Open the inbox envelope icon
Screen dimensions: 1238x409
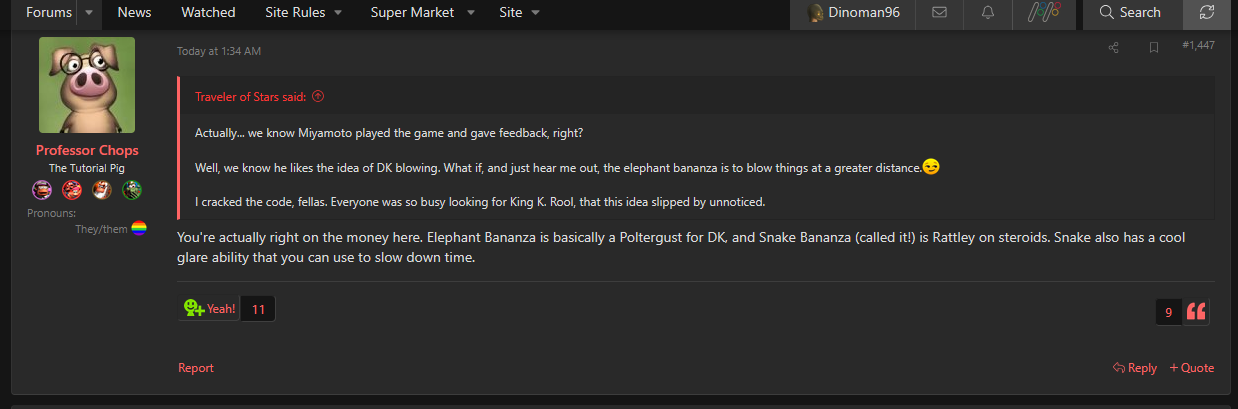pos(939,13)
